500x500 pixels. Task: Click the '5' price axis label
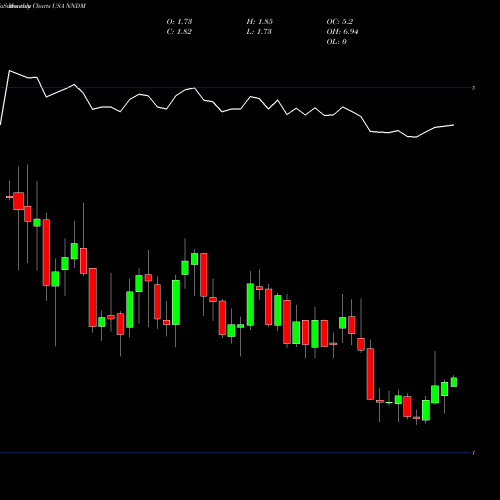pos(474,88)
